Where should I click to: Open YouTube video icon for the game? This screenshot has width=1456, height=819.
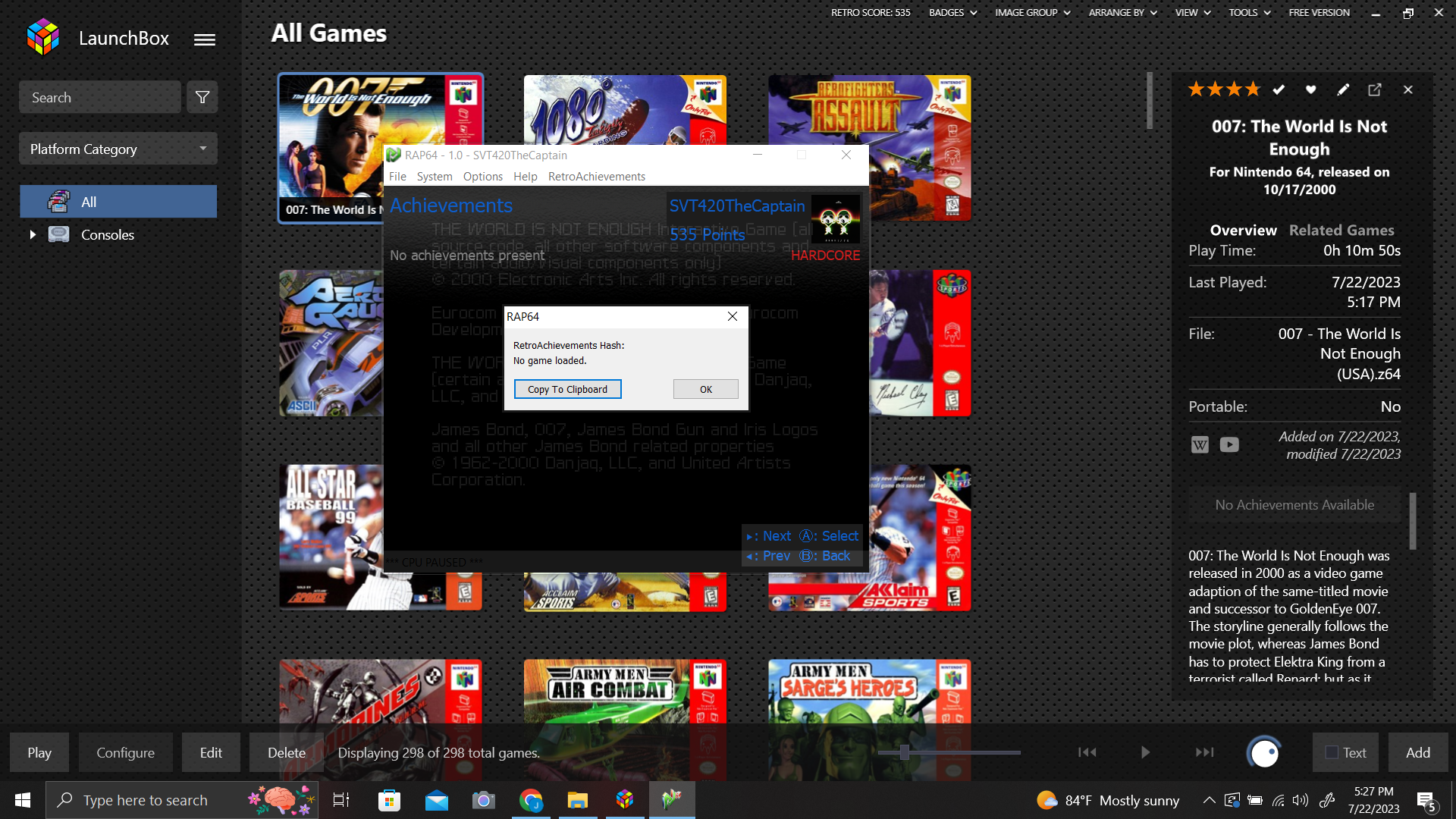pyautogui.click(x=1229, y=445)
